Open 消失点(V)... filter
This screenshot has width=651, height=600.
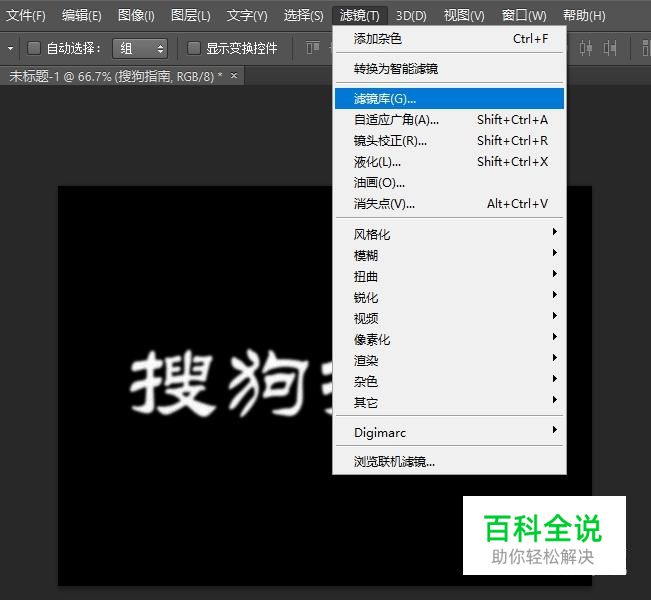450,204
